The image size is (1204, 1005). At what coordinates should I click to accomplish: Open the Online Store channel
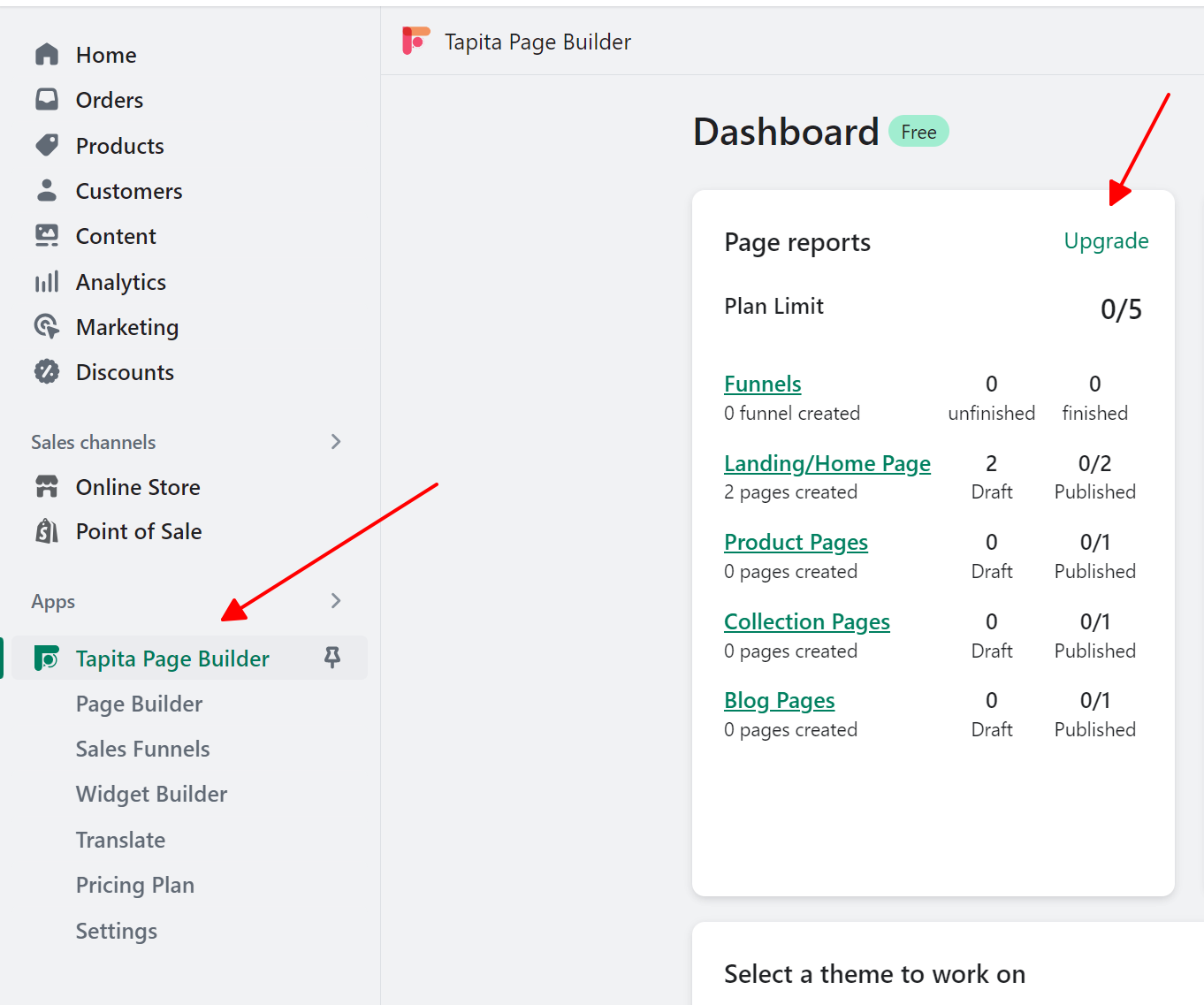[138, 487]
